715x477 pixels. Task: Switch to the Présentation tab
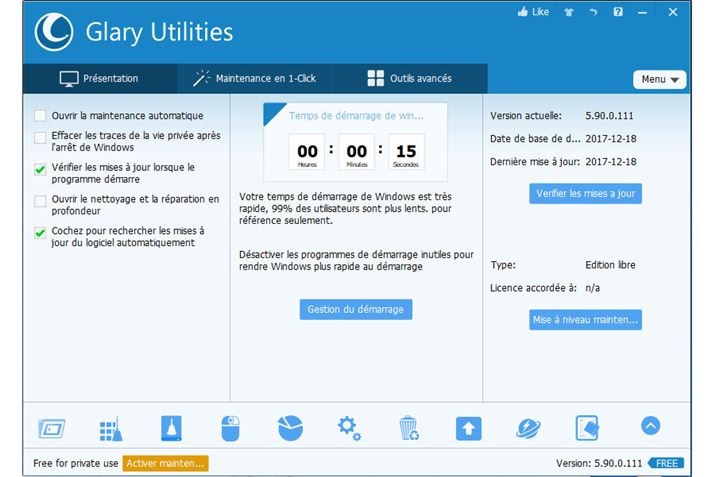coord(100,78)
